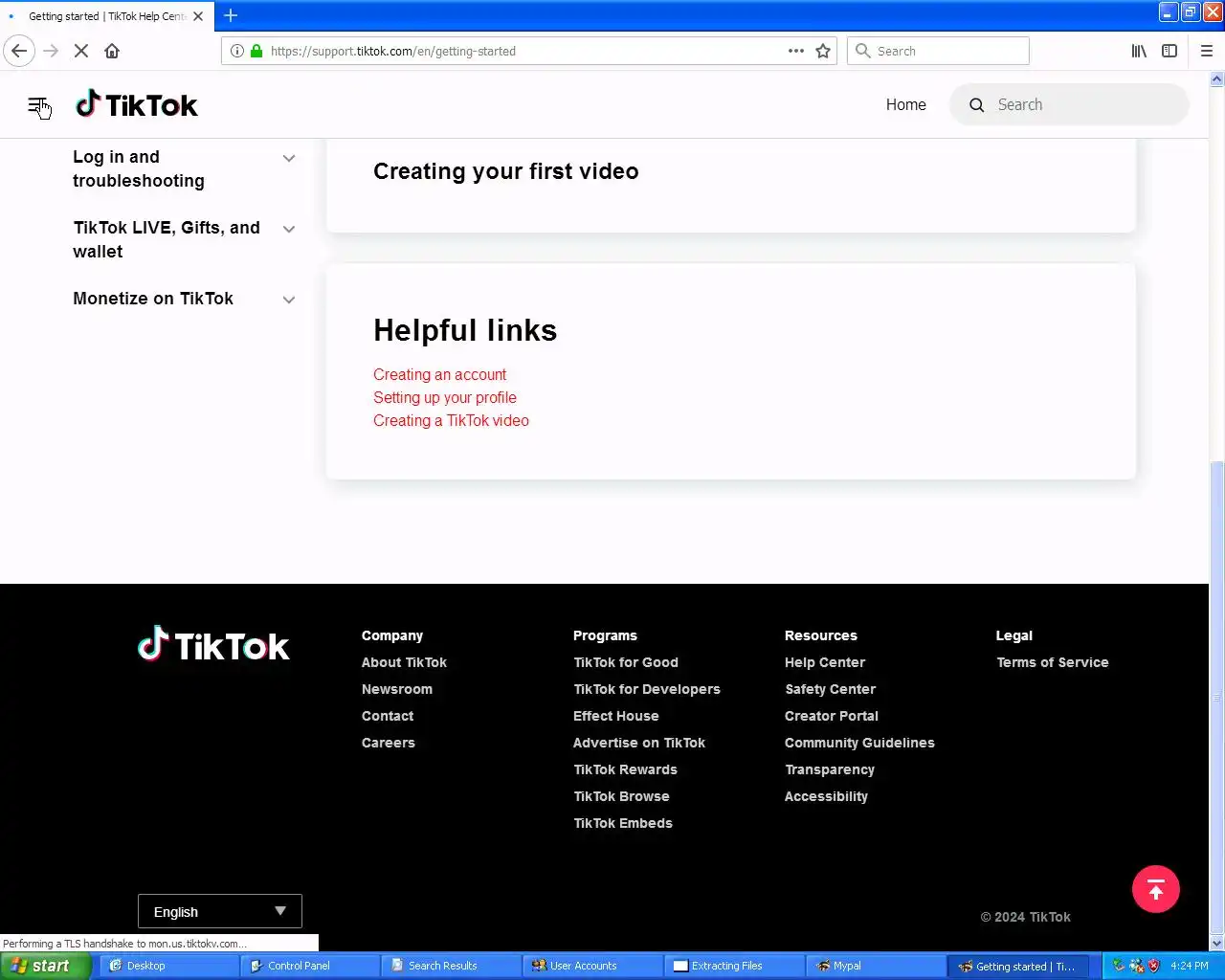
Task: Click the red back-to-top button
Action: [1155, 889]
